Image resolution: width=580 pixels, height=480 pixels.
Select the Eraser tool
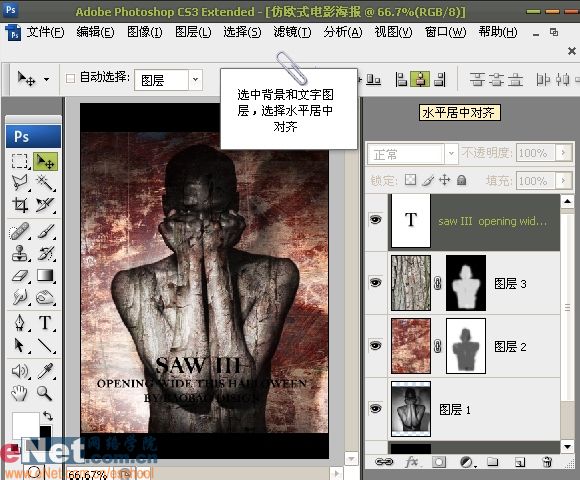pyautogui.click(x=20, y=276)
